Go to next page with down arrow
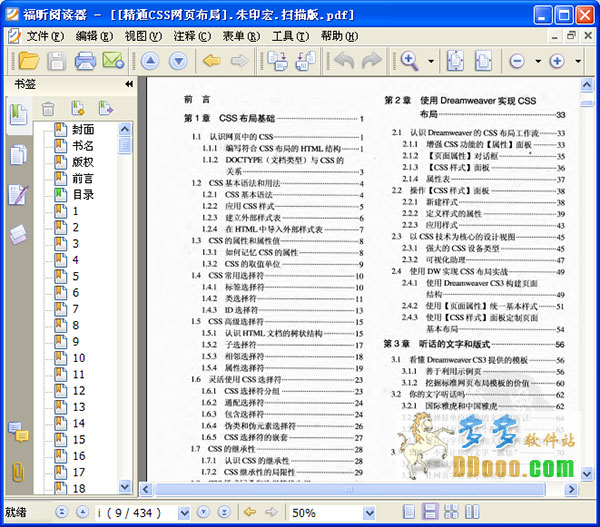This screenshot has width=600, height=527. 178,60
